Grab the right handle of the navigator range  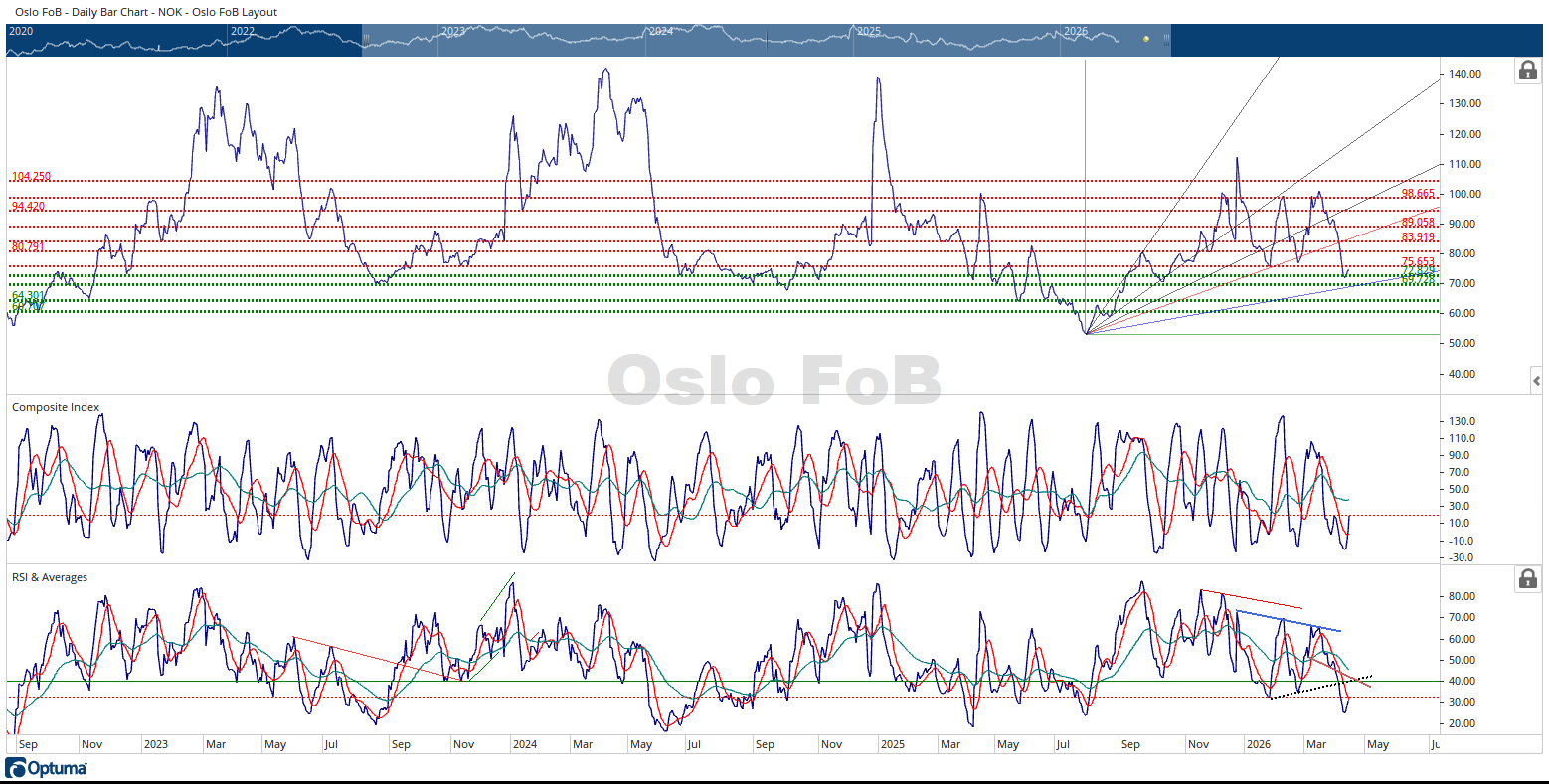1166,40
